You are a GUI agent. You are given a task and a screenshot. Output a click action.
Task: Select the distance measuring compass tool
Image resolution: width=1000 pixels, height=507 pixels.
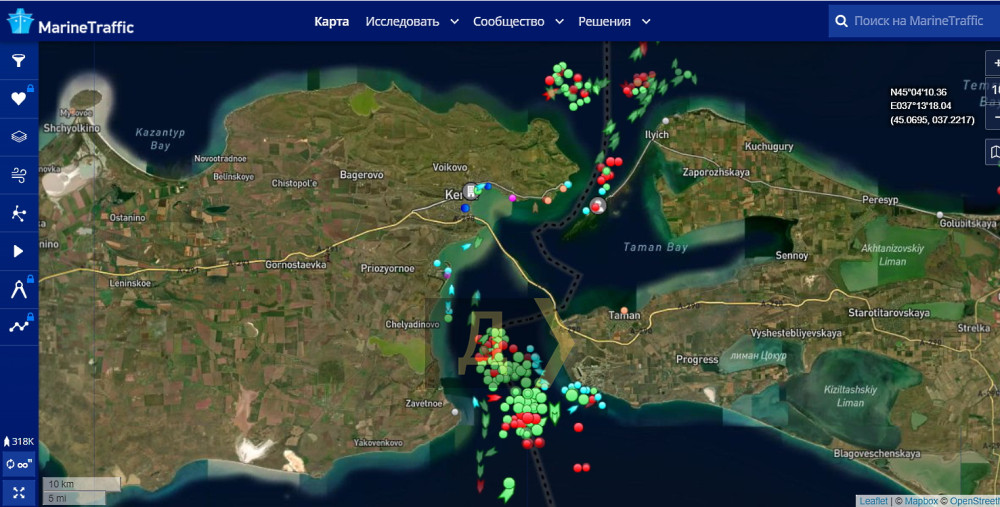pyautogui.click(x=18, y=289)
